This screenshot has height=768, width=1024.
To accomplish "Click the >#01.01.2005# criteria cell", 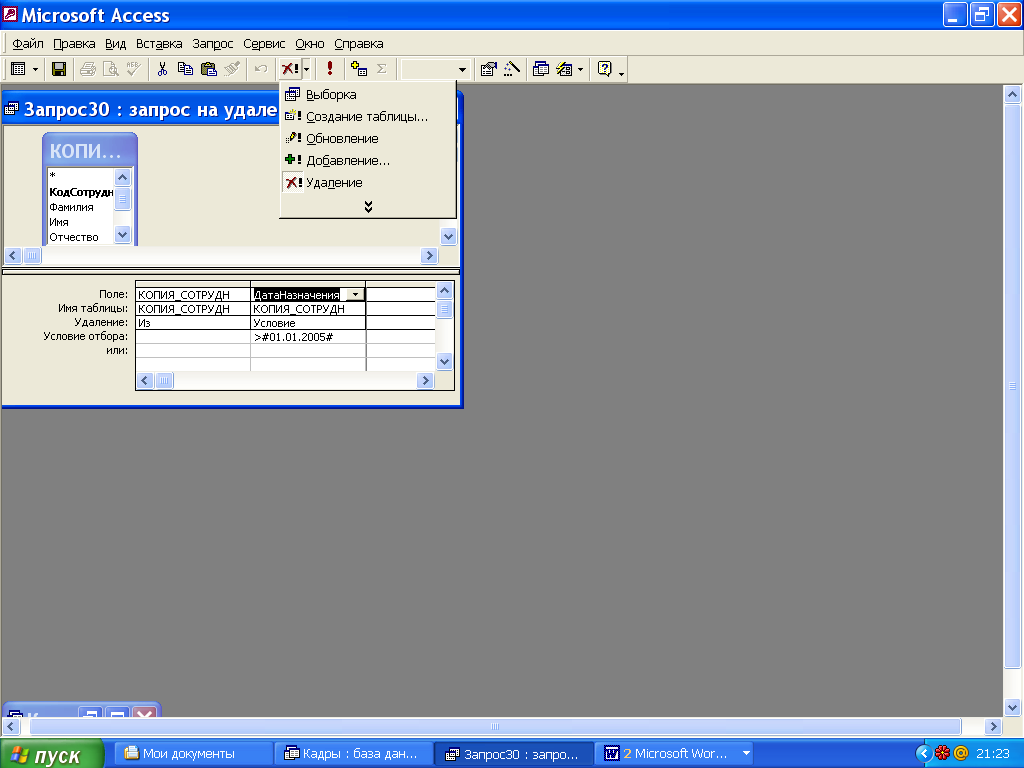I will click(x=308, y=337).
